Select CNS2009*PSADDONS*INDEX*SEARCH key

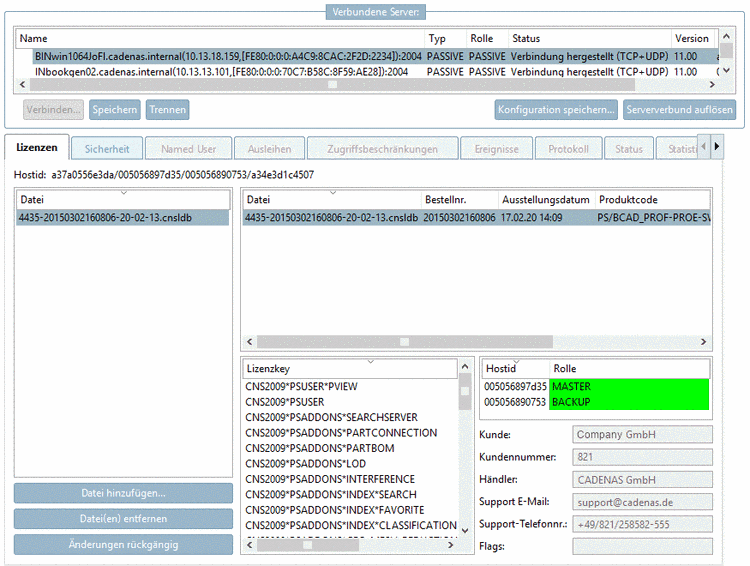point(350,494)
